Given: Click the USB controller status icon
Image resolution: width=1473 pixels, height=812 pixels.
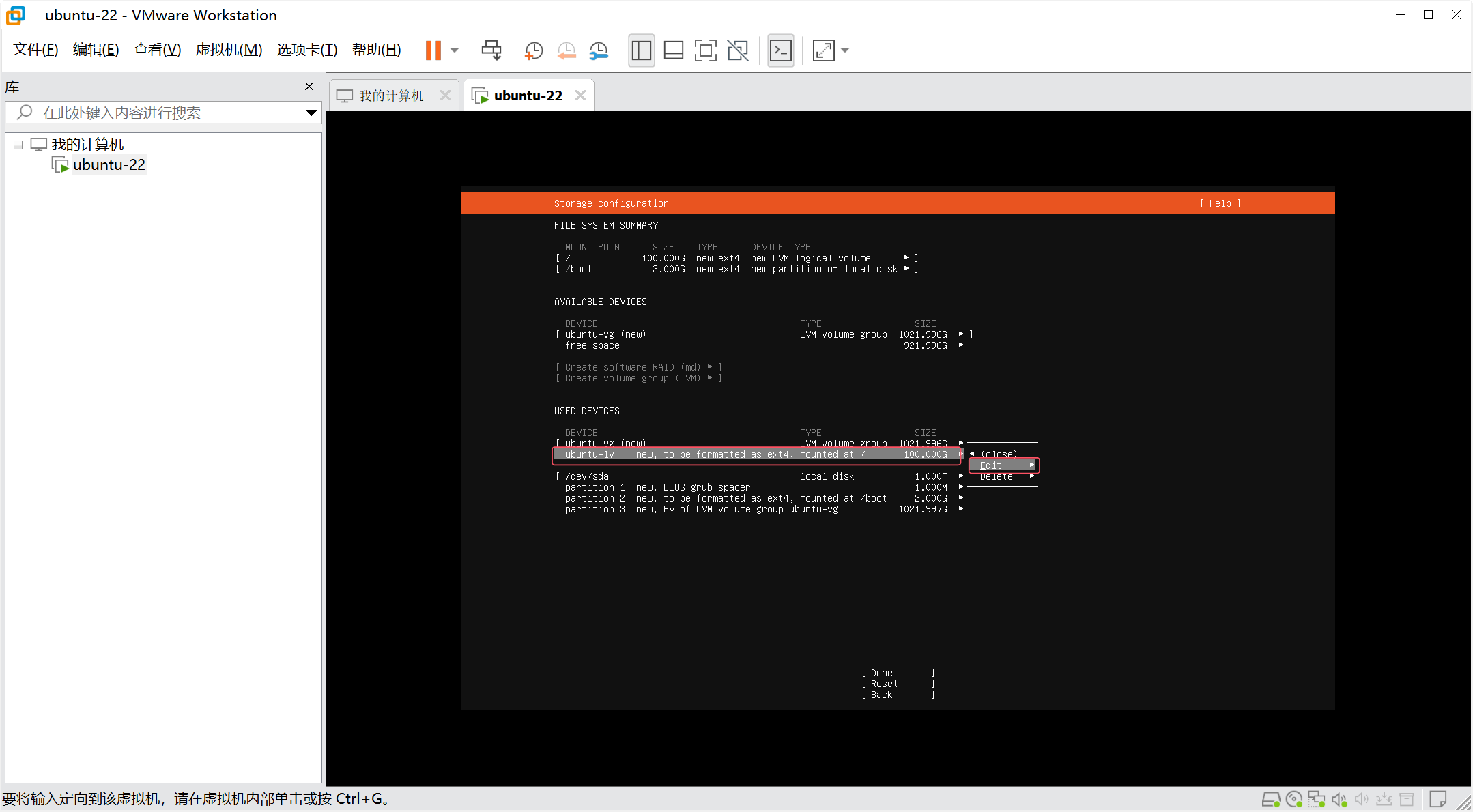Looking at the screenshot, I should click(1384, 799).
